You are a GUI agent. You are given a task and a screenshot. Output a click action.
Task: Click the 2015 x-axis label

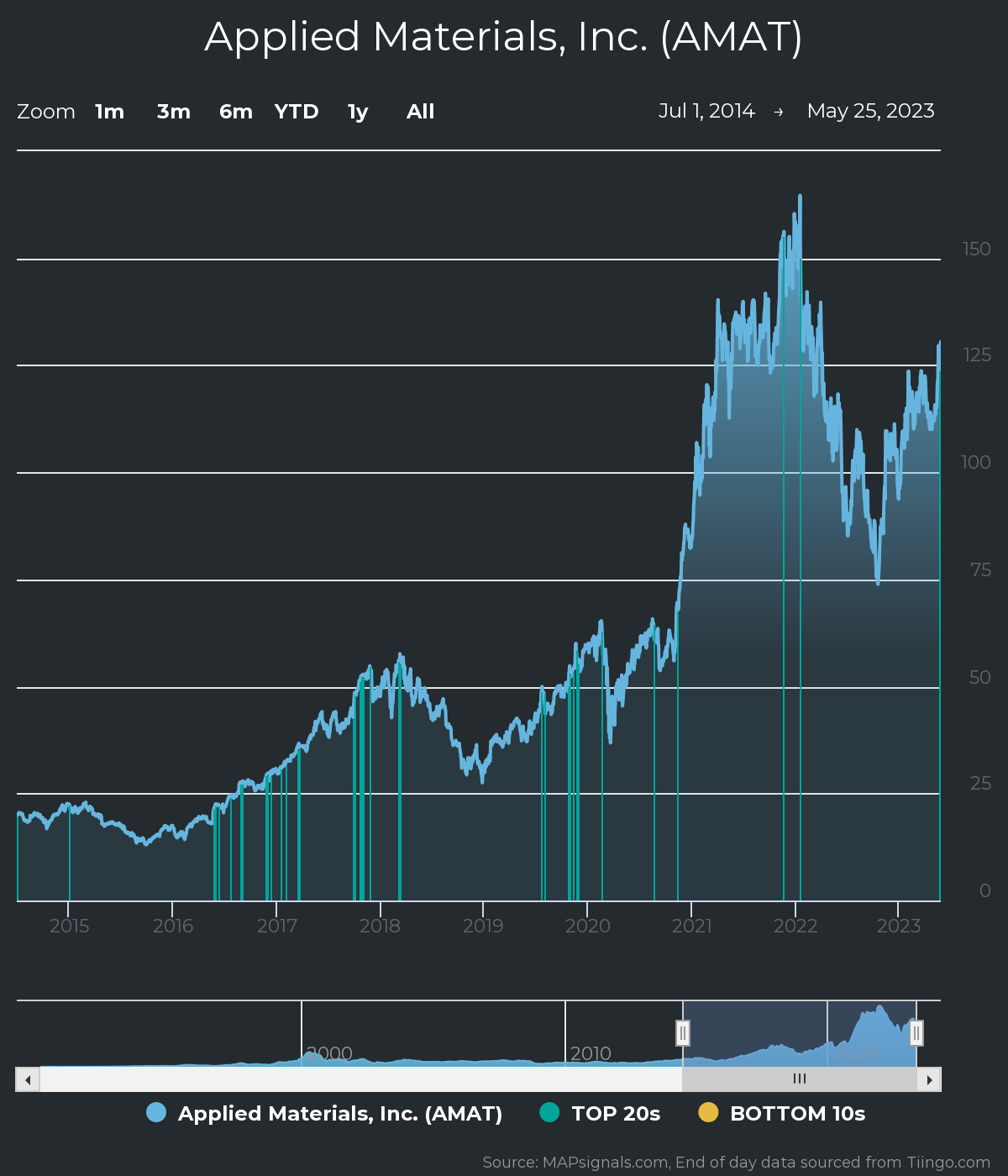click(x=69, y=927)
